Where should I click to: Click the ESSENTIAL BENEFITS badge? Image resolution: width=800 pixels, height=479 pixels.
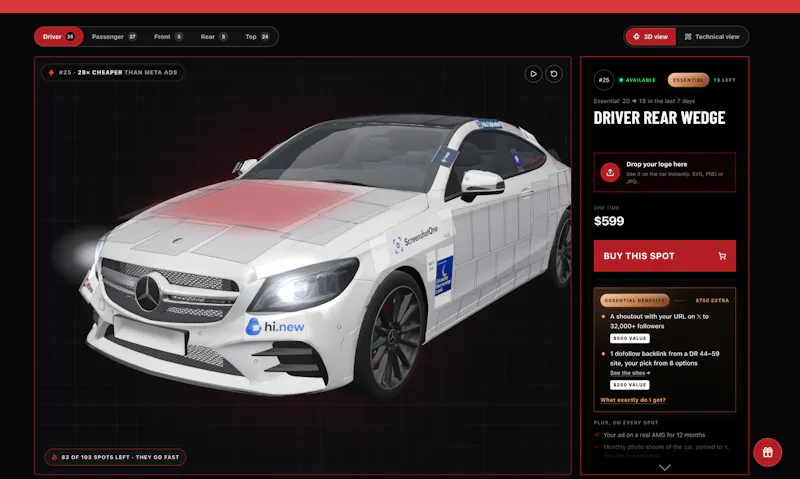(635, 300)
